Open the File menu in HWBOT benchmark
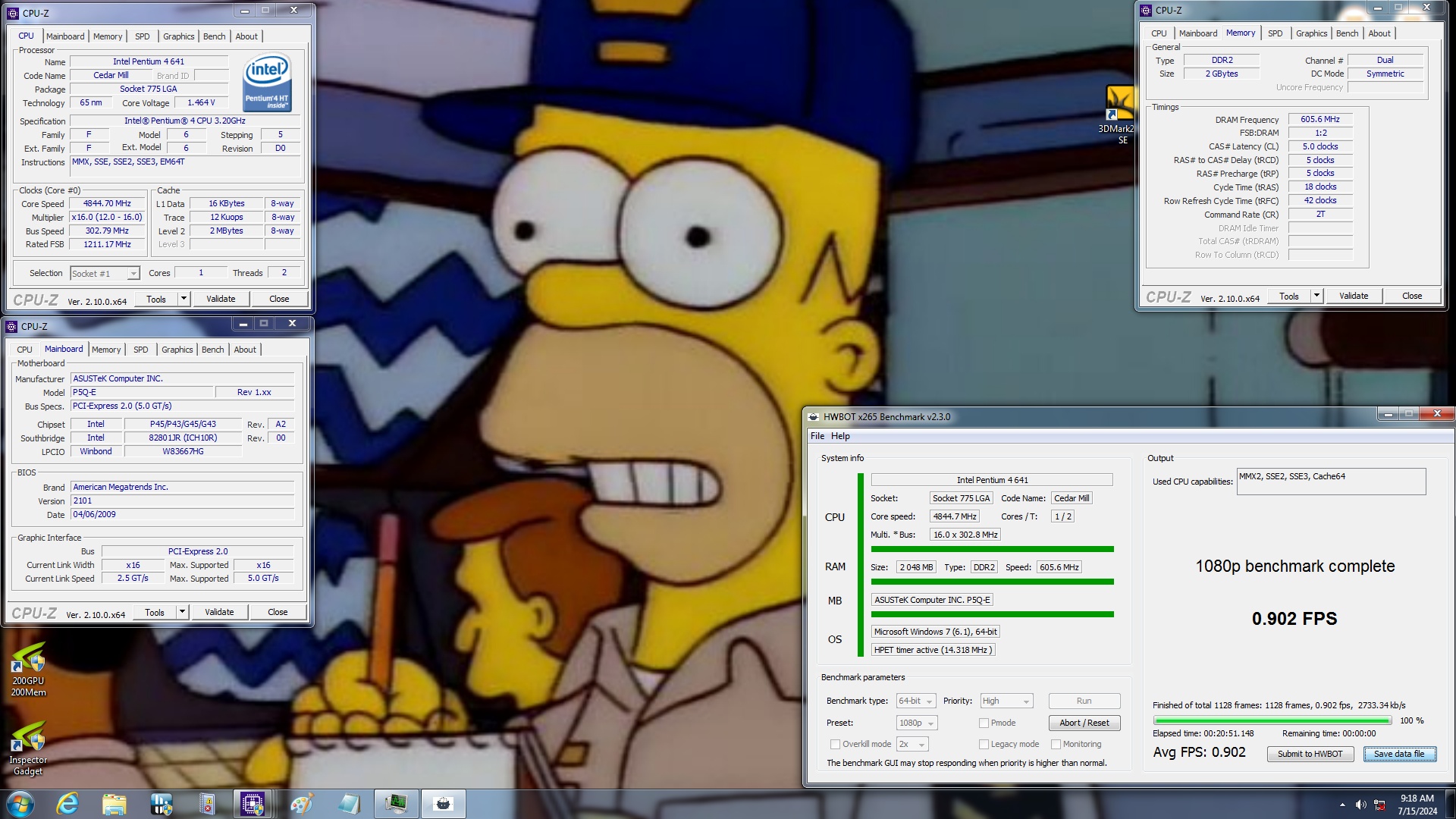 tap(817, 436)
